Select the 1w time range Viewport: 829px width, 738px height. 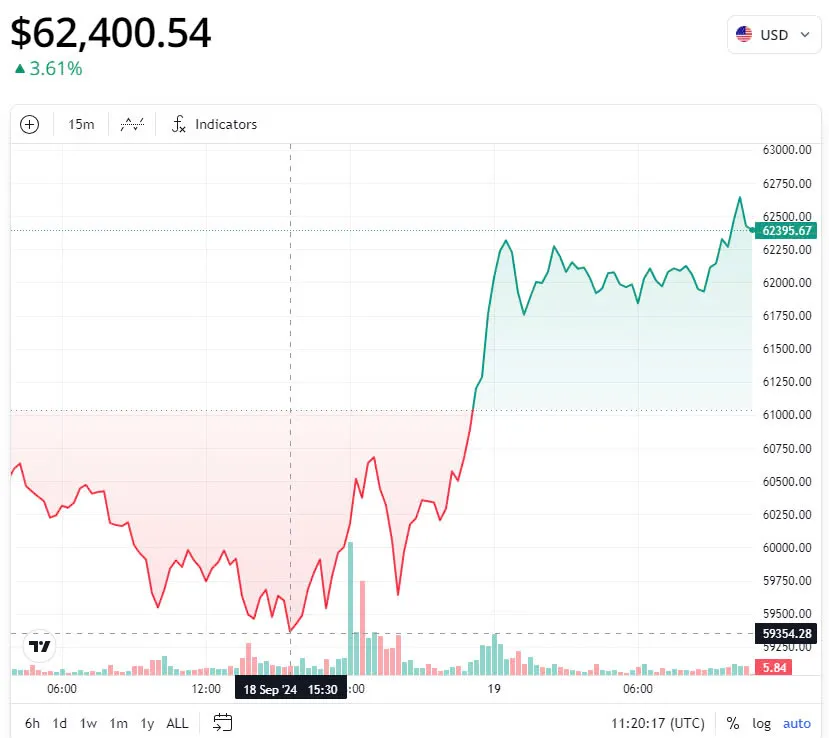[89, 723]
